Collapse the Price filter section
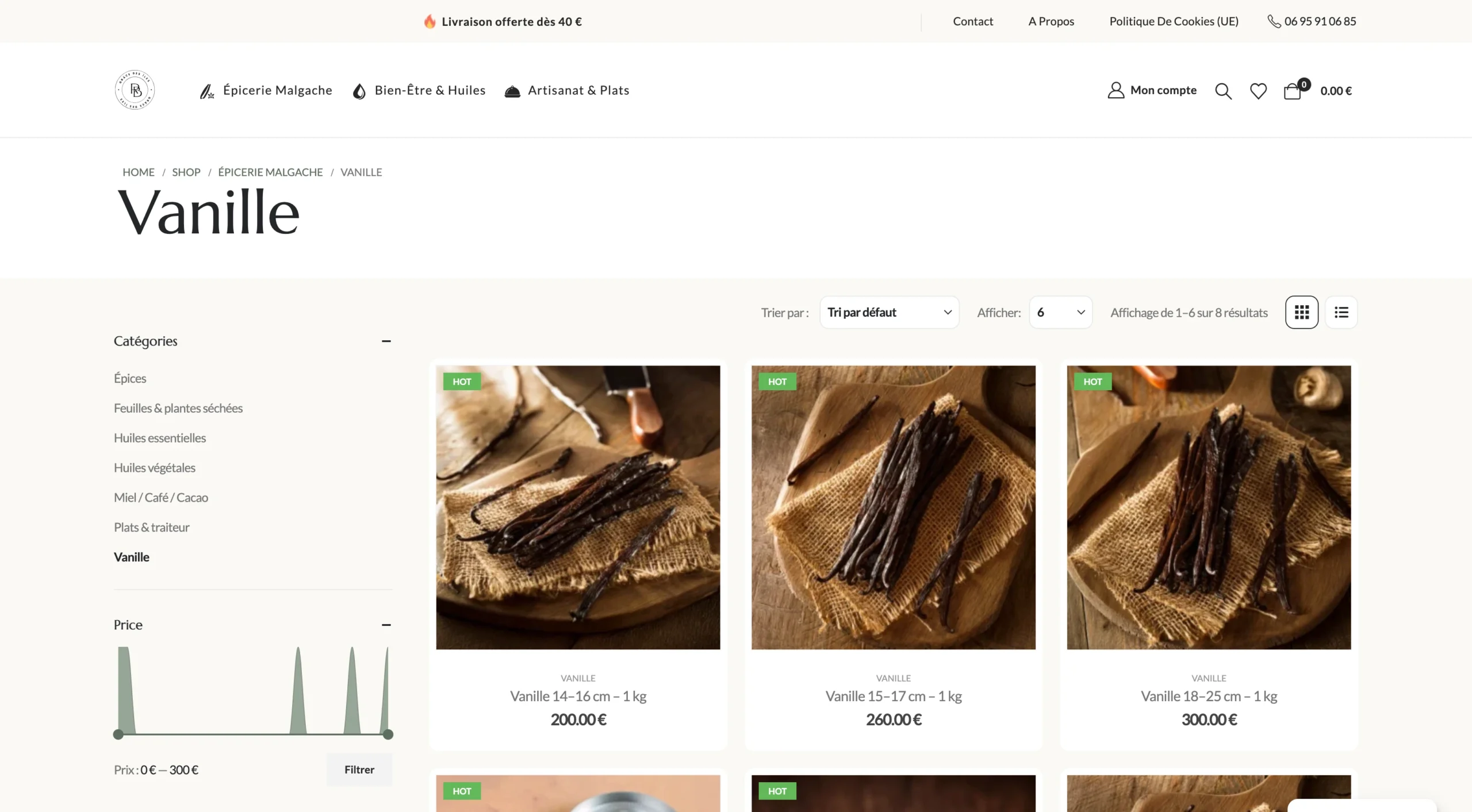 386,625
